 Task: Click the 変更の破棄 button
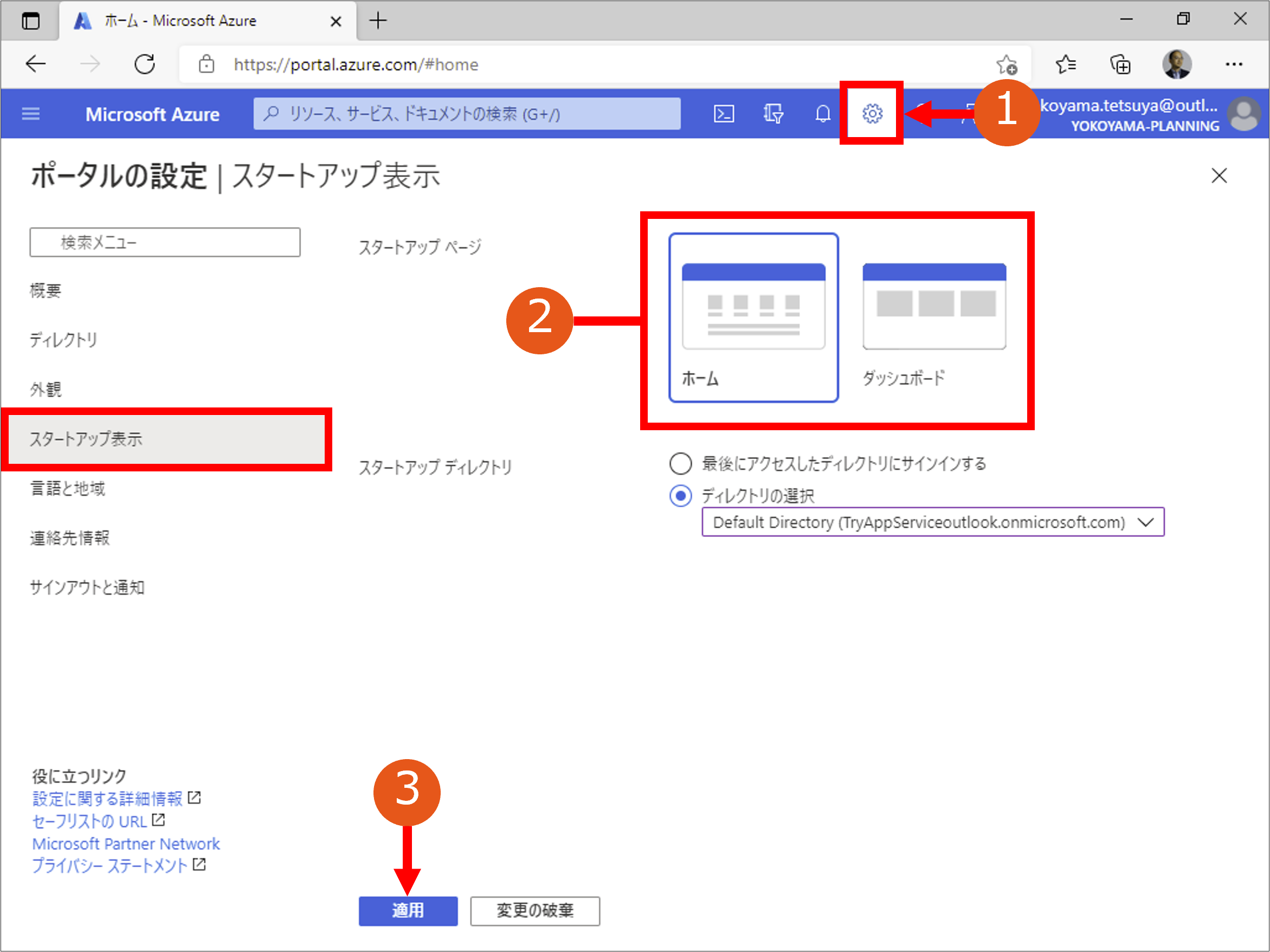coord(534,910)
